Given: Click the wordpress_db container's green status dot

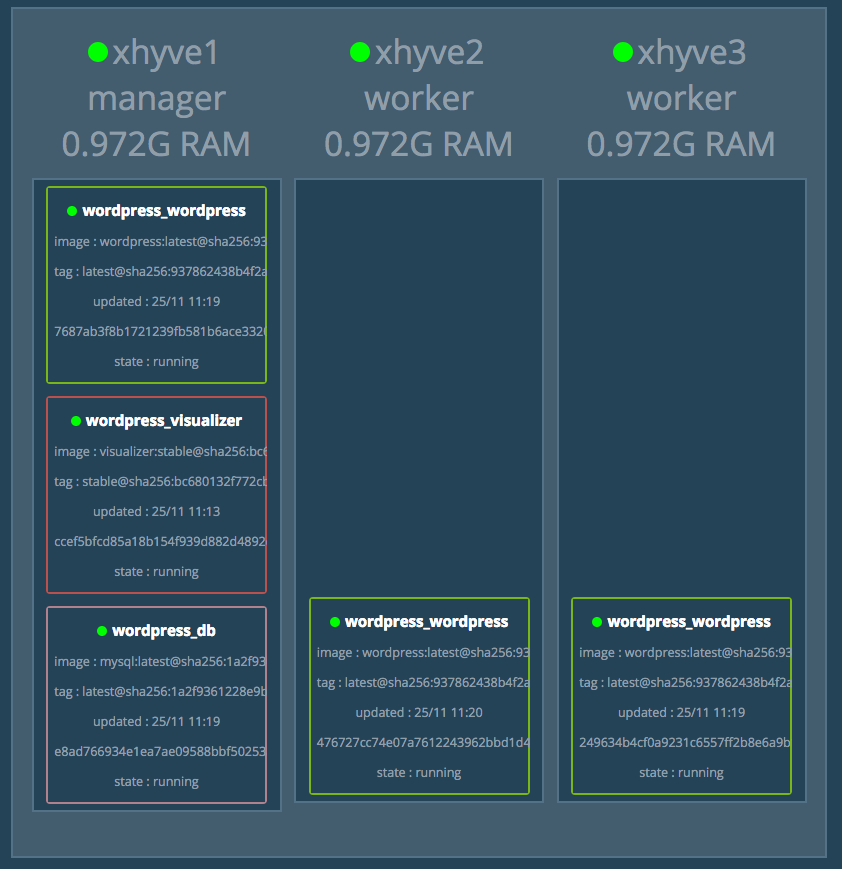Looking at the screenshot, I should click(x=102, y=631).
